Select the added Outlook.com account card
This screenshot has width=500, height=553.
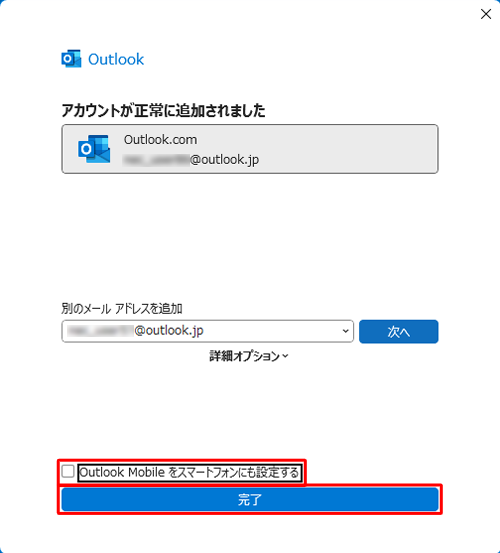[250, 149]
